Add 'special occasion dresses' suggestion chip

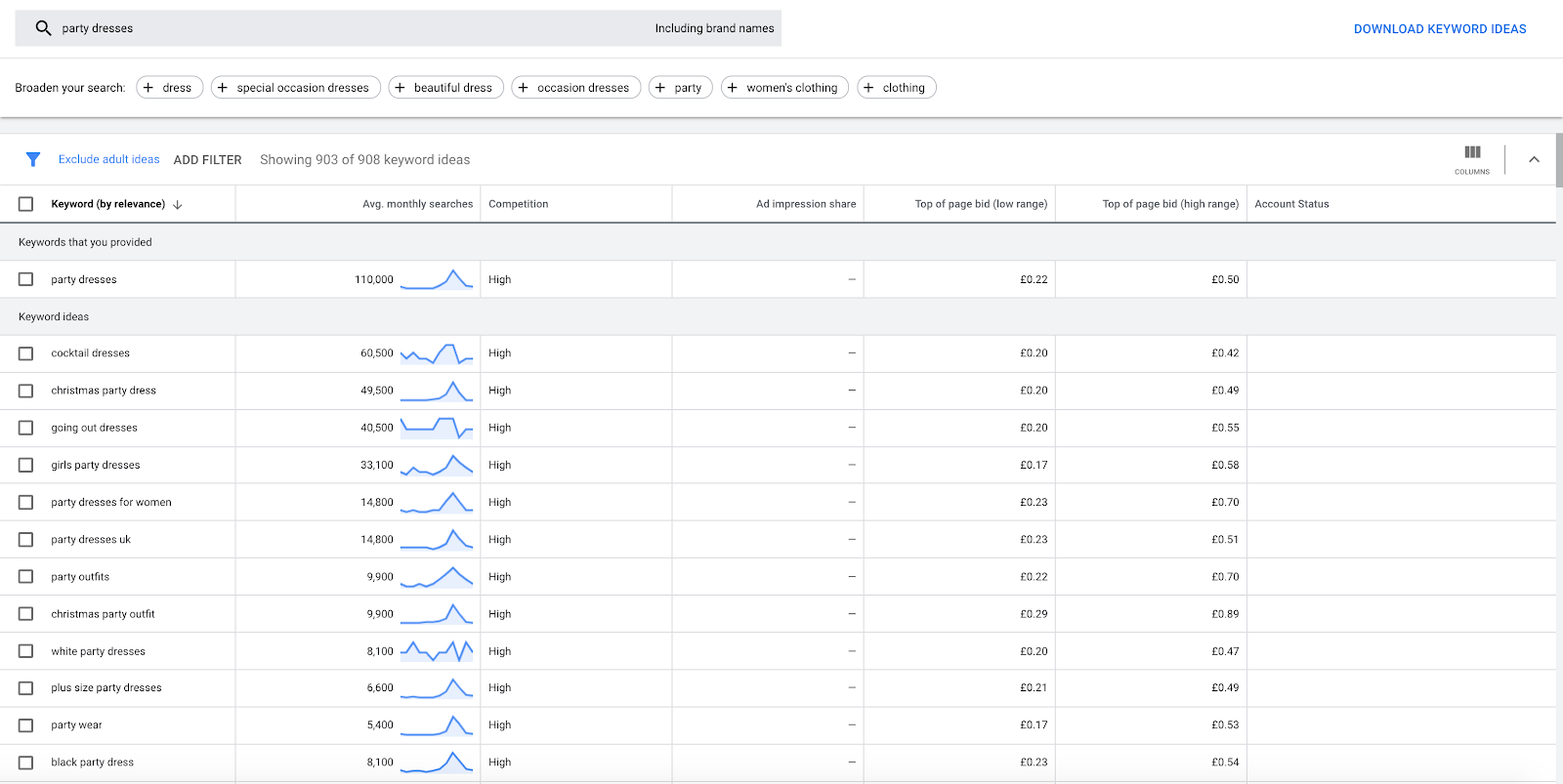coord(293,88)
